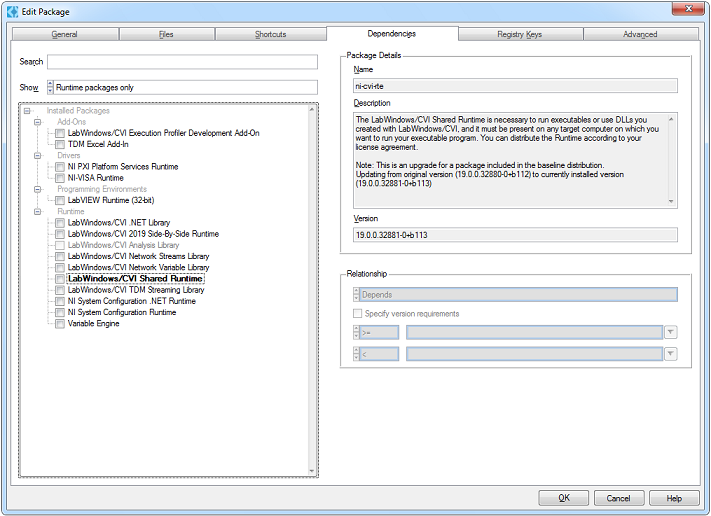Check LabWindows/CVI Network Variable Library
Viewport: 711px width, 516px height.
tap(60, 268)
